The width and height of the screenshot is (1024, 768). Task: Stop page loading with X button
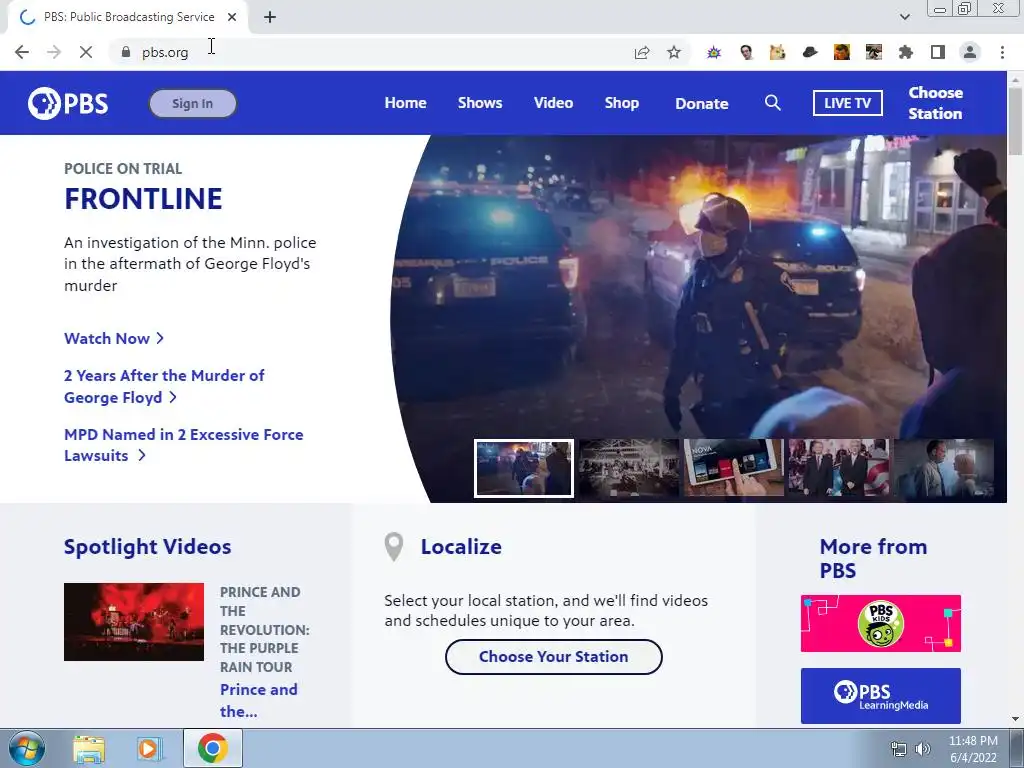pyautogui.click(x=86, y=52)
